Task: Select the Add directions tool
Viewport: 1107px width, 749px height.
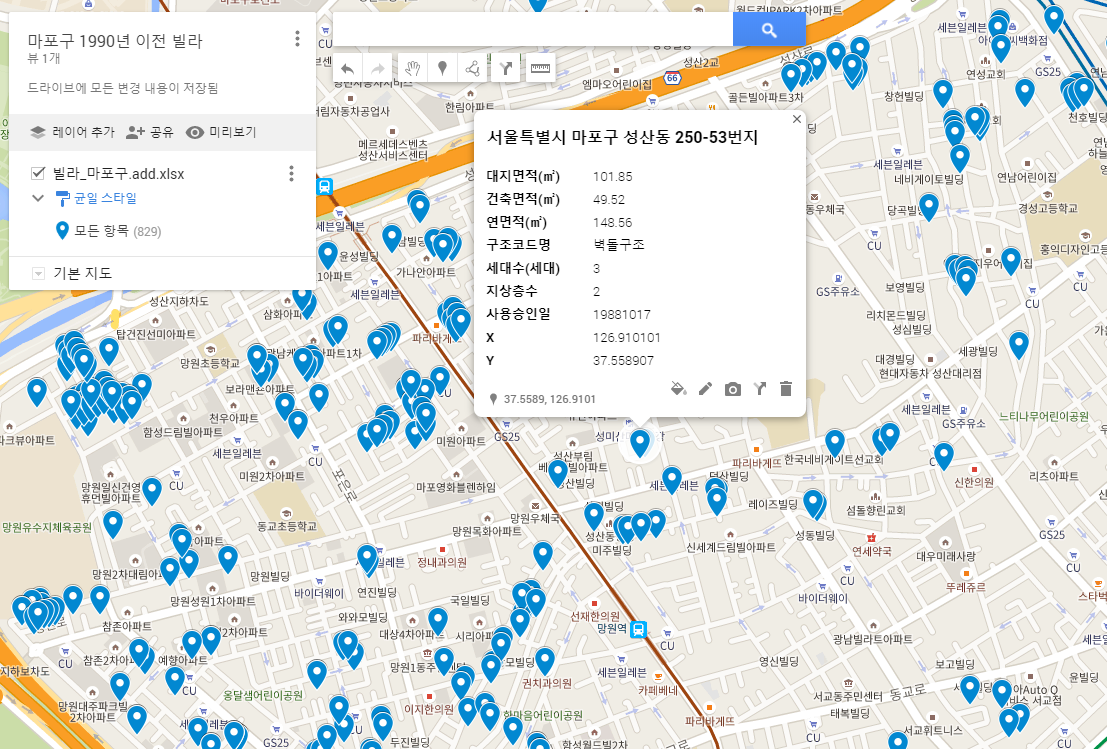Action: [x=507, y=67]
